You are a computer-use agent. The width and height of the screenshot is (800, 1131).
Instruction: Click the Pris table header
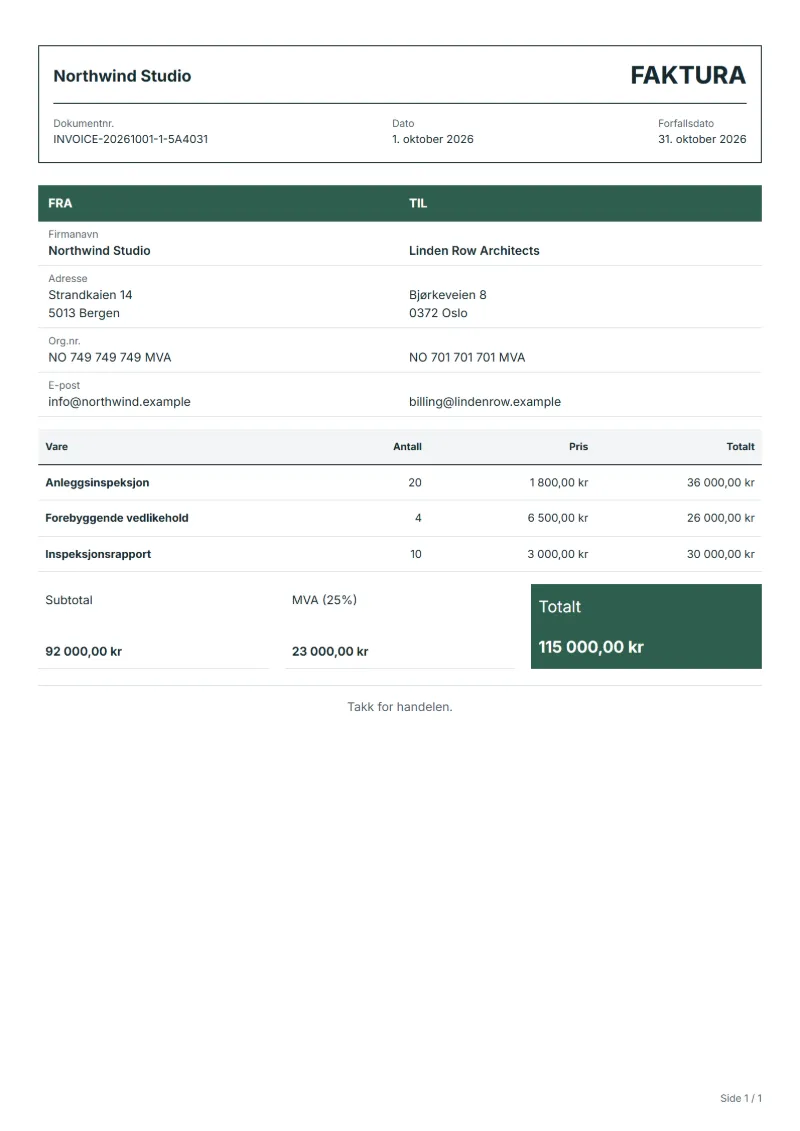point(578,446)
